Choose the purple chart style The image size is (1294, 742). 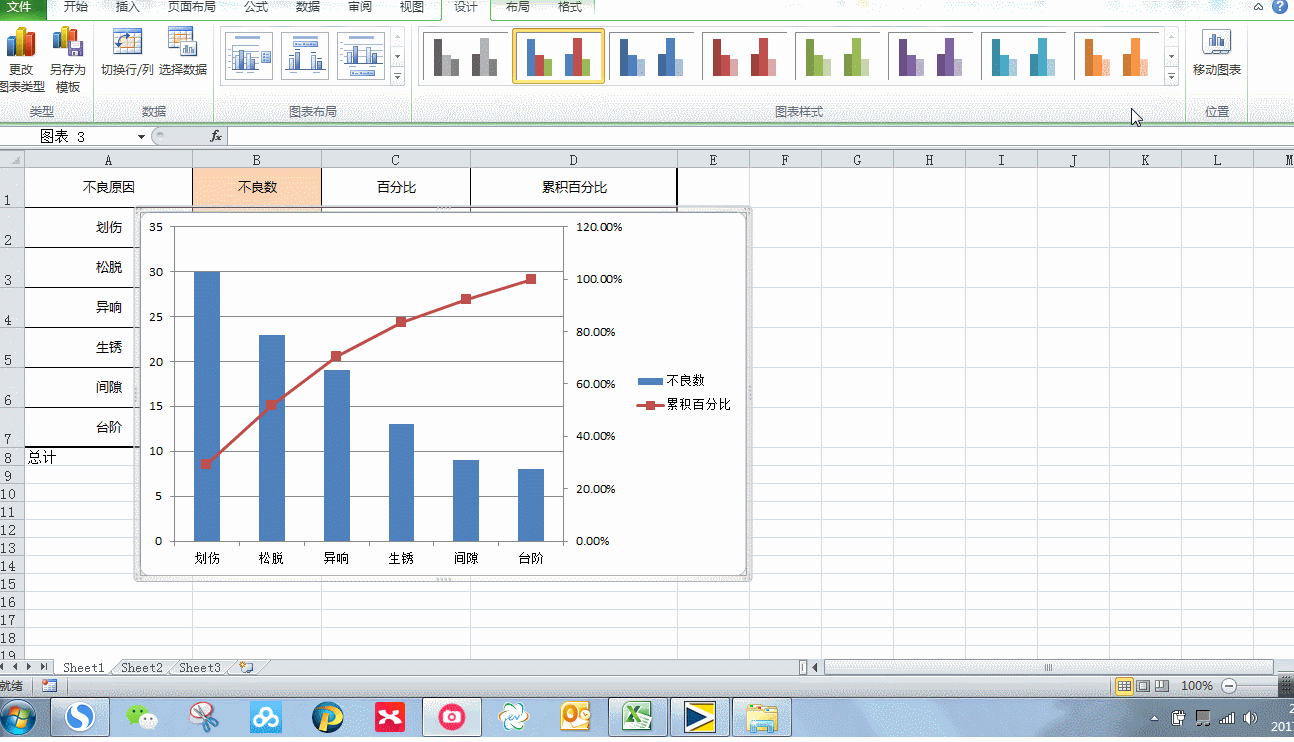pyautogui.click(x=931, y=56)
